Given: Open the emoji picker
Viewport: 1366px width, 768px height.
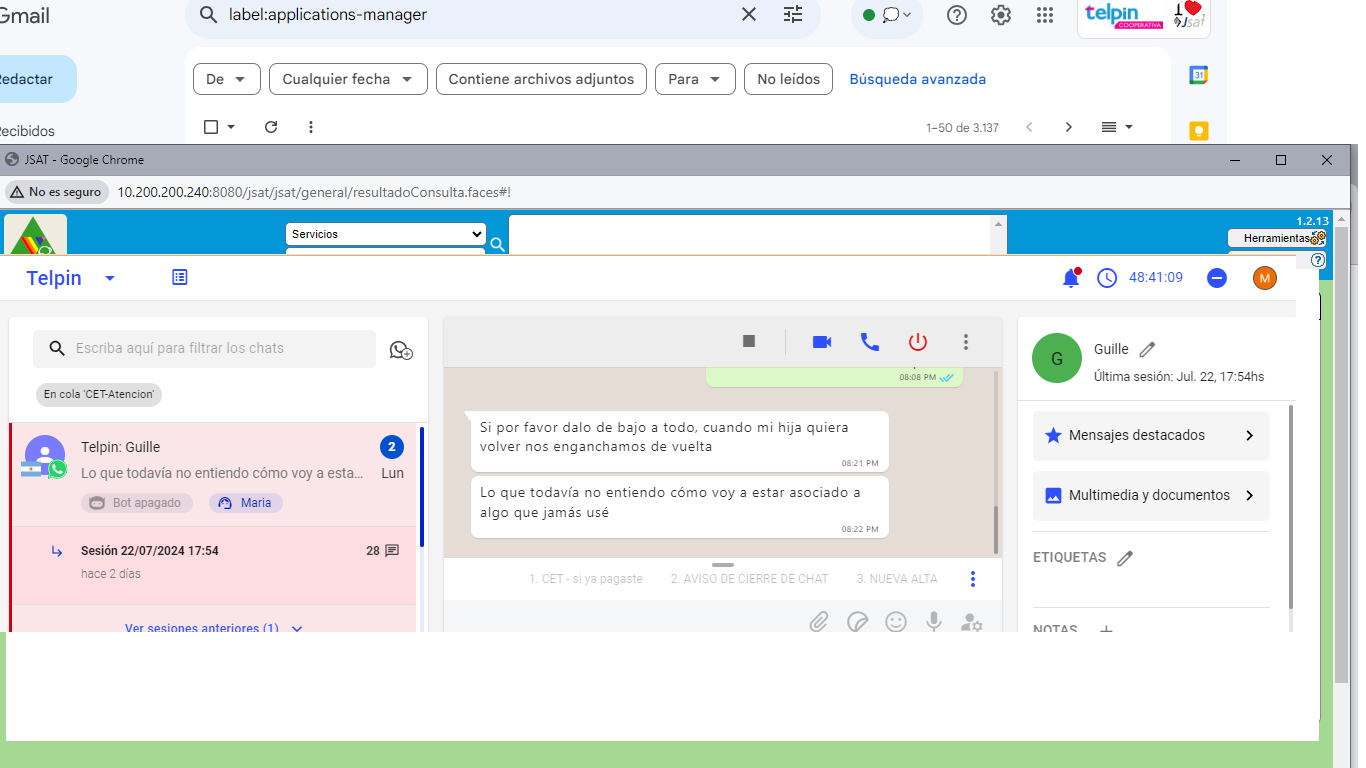Looking at the screenshot, I should (x=896, y=622).
